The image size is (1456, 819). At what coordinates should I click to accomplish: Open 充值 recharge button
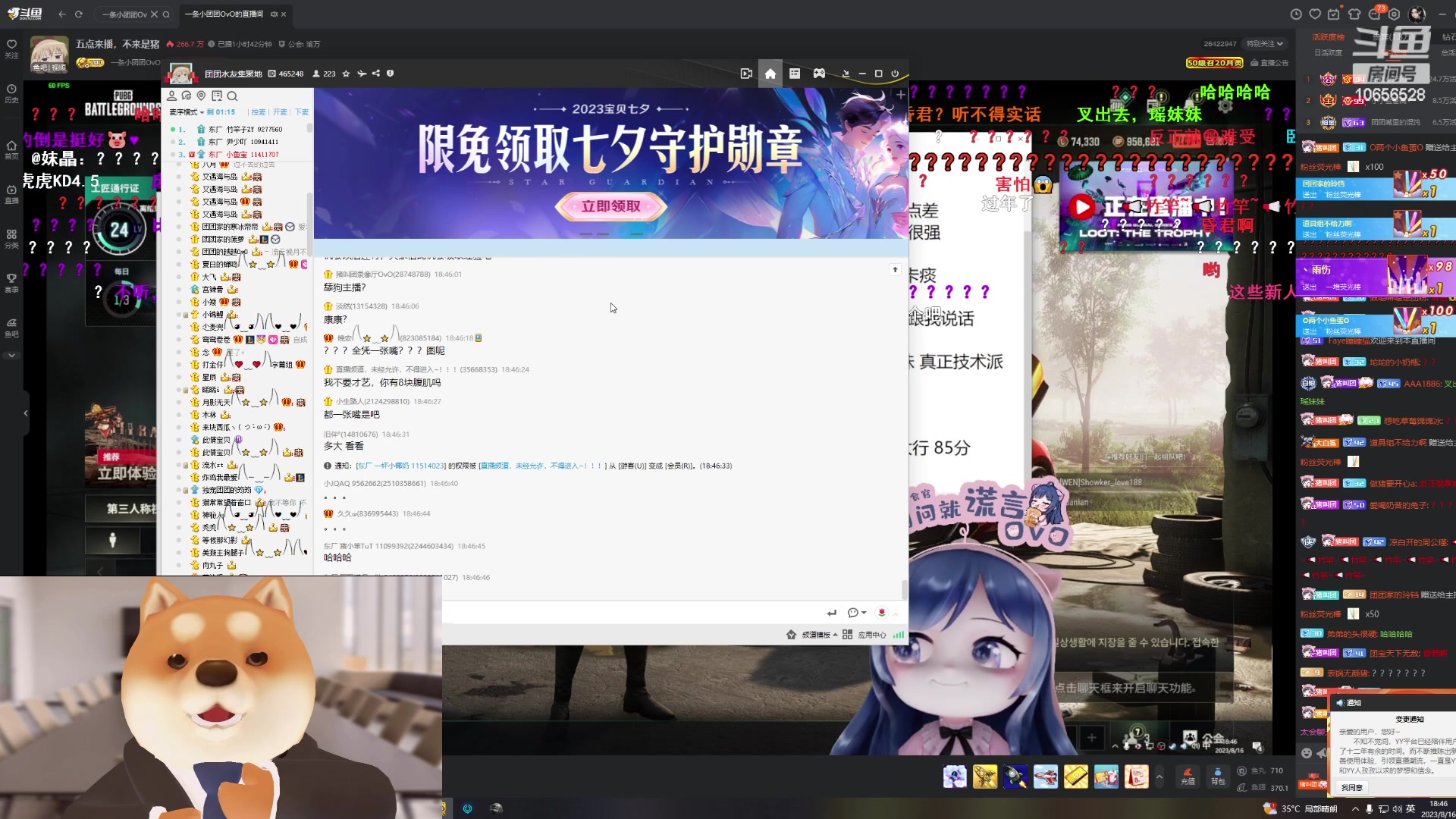pos(1188,777)
